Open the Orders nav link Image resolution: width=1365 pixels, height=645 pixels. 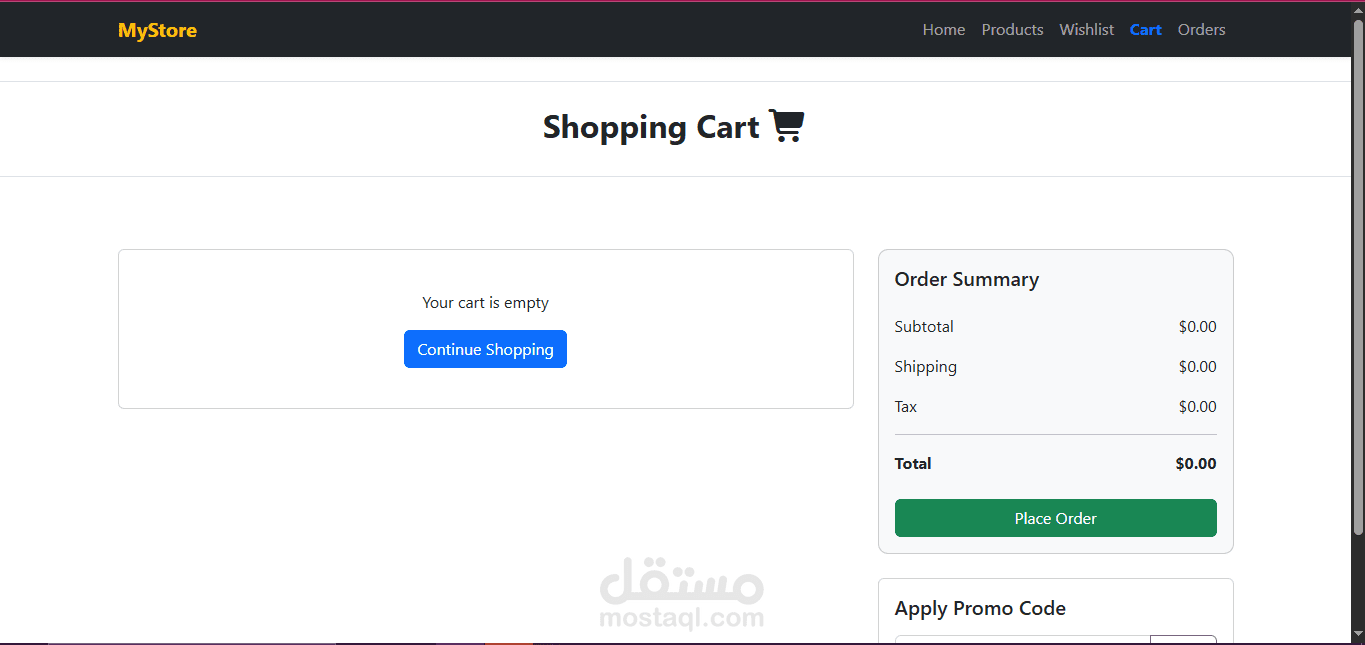pos(1201,30)
